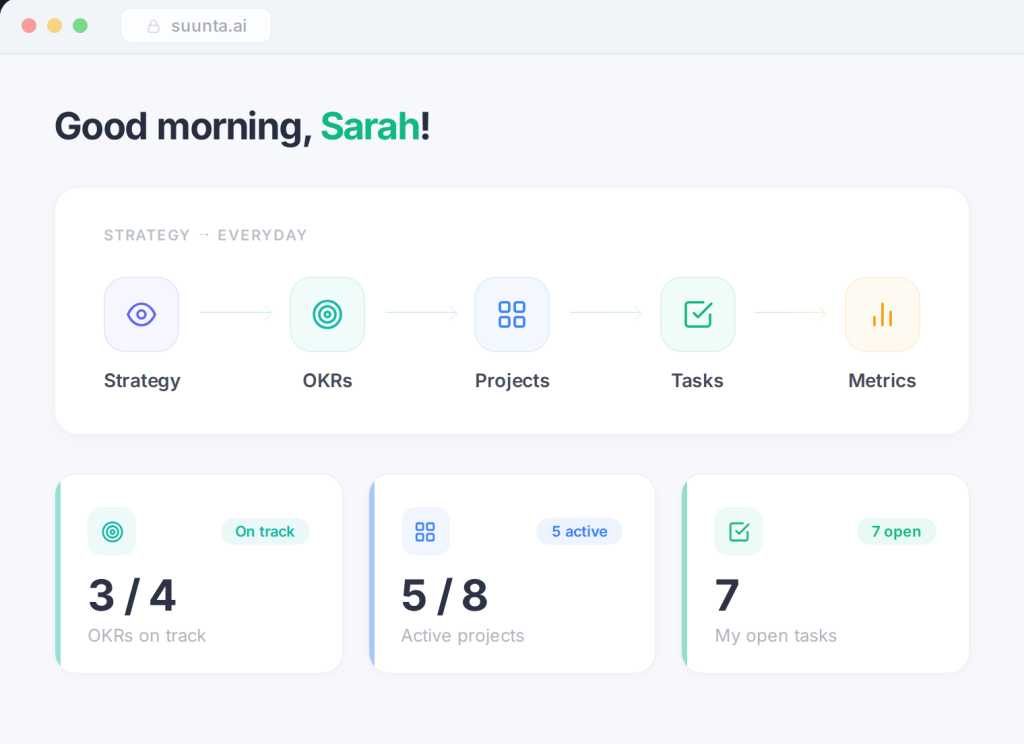This screenshot has width=1024, height=744.
Task: Select the Projects grid icon in workflow
Action: (512, 314)
